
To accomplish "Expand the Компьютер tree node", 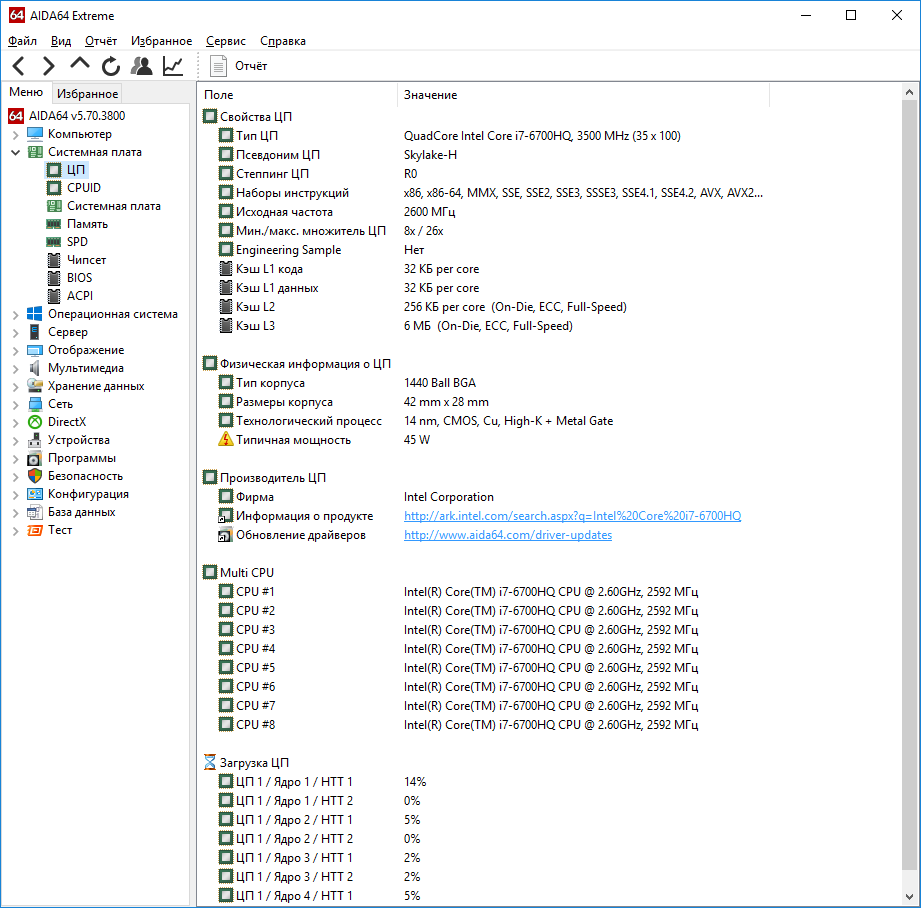I will coord(16,134).
